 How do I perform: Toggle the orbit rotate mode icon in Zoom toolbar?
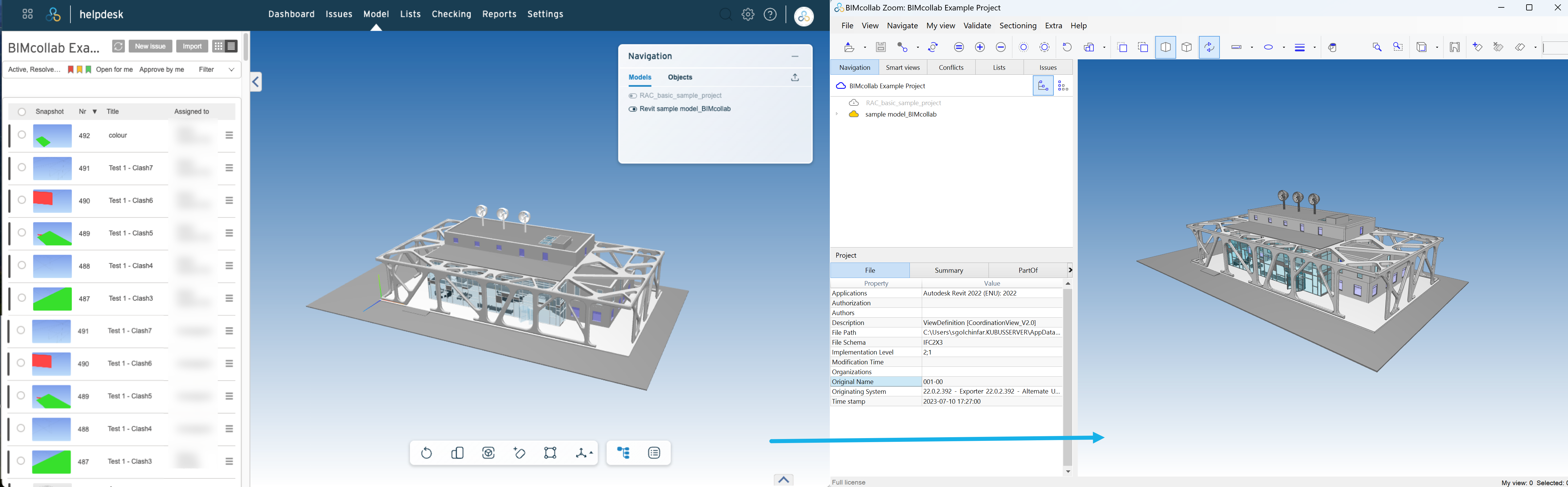[1209, 47]
